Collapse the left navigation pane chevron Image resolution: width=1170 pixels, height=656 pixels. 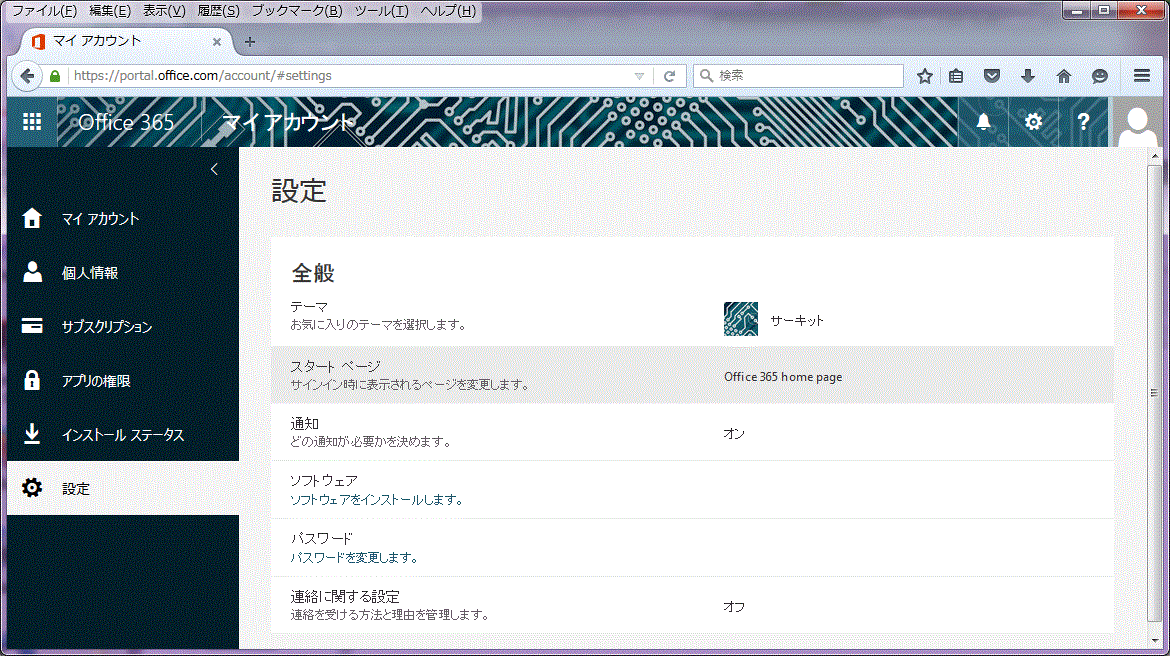tap(214, 169)
